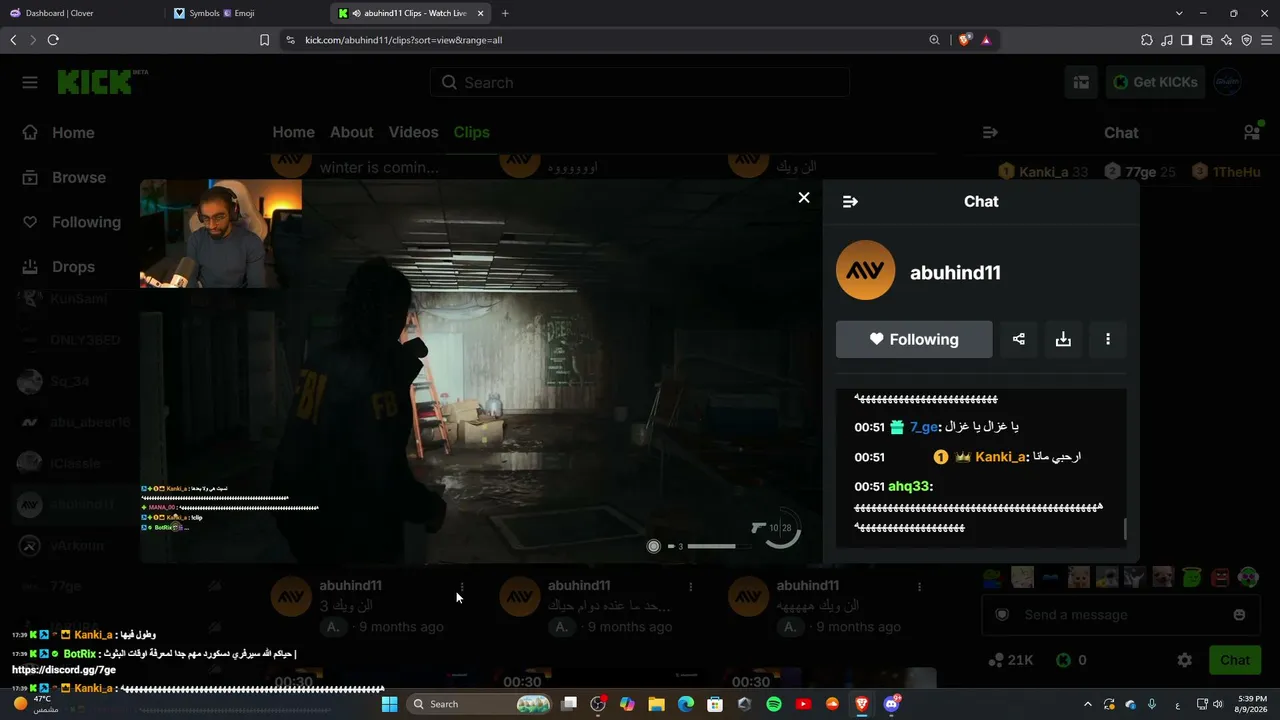Click the Kick search field

(640, 82)
